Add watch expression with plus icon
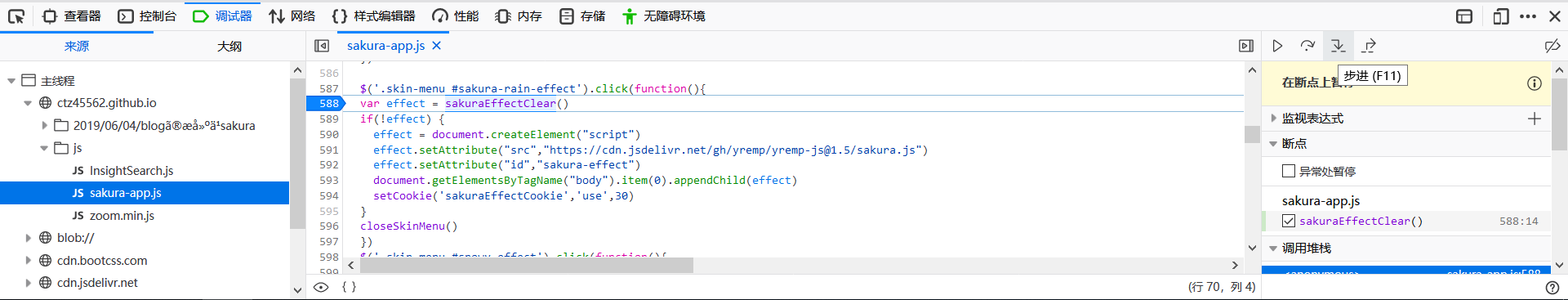This screenshot has width=1568, height=300. coord(1535,119)
